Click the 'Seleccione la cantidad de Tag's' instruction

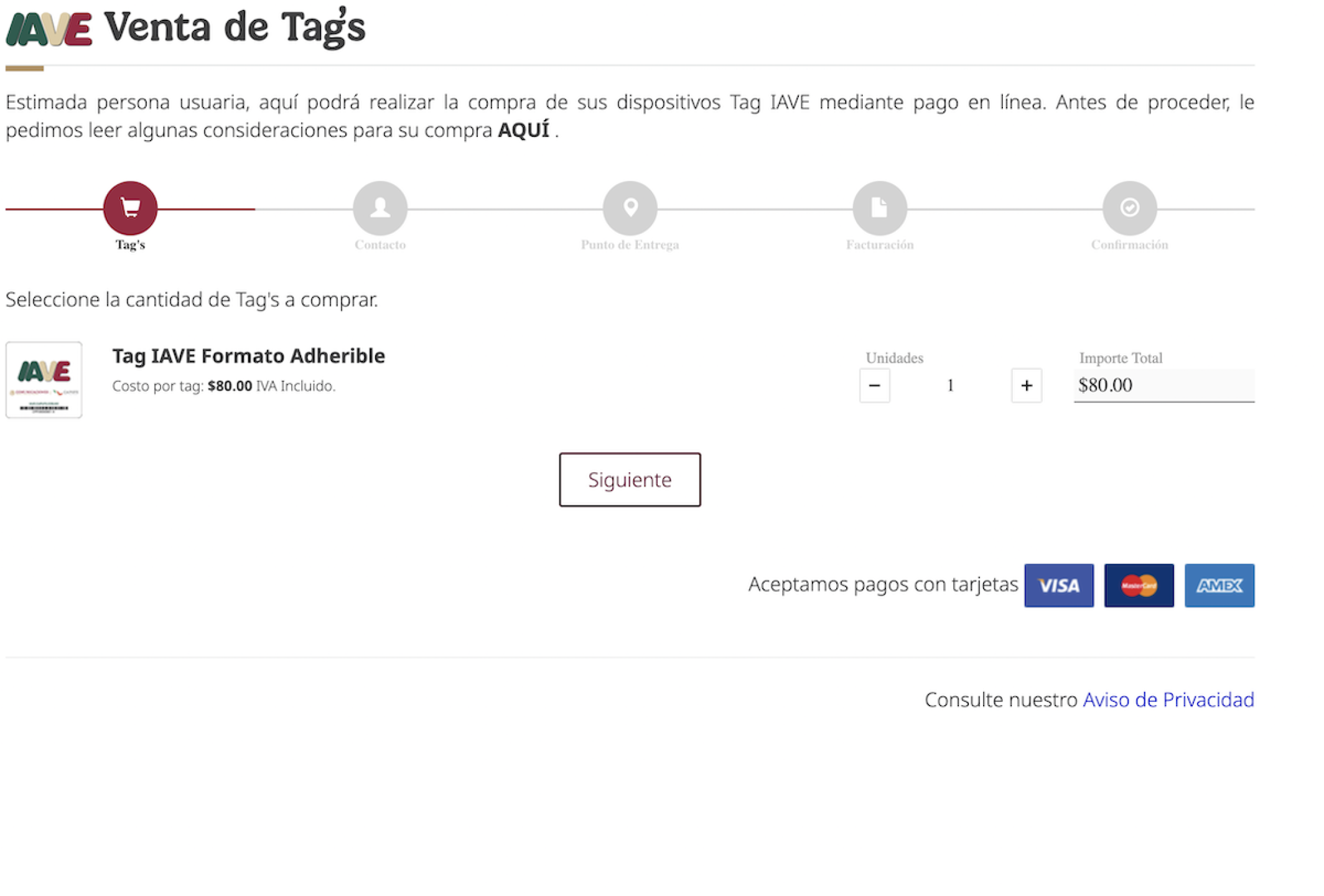[192, 300]
